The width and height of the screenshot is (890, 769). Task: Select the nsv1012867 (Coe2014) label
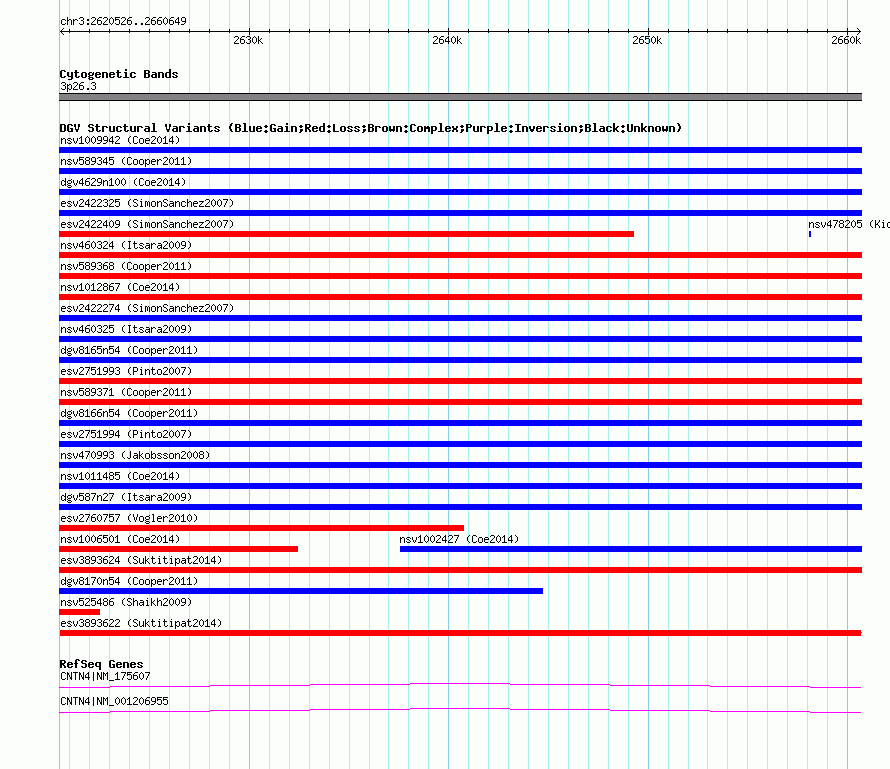120,287
